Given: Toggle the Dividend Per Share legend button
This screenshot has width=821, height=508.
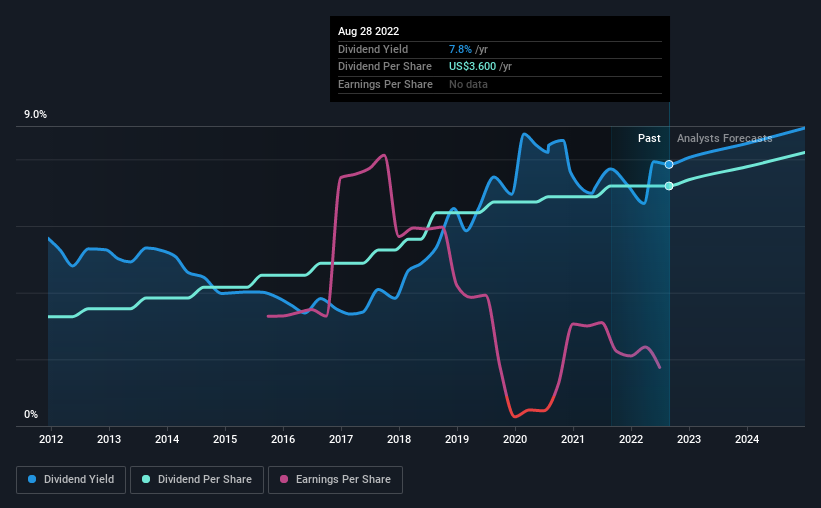Looking at the screenshot, I should click(197, 480).
